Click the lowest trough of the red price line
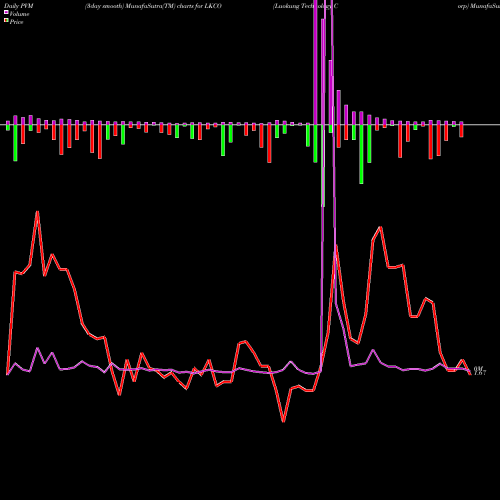This screenshot has height=500, width=500. click(x=283, y=422)
